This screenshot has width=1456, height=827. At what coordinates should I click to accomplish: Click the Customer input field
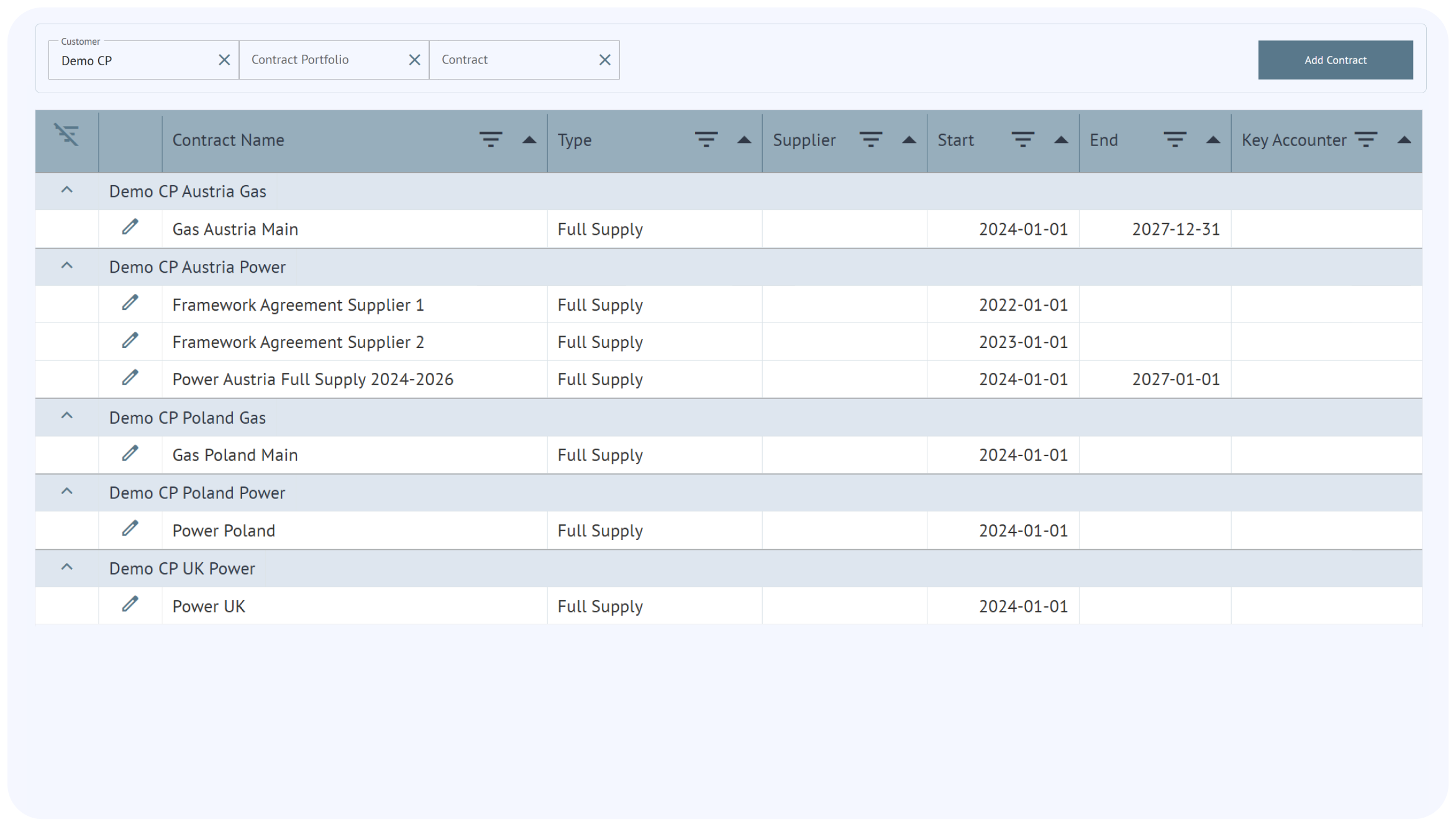(134, 60)
